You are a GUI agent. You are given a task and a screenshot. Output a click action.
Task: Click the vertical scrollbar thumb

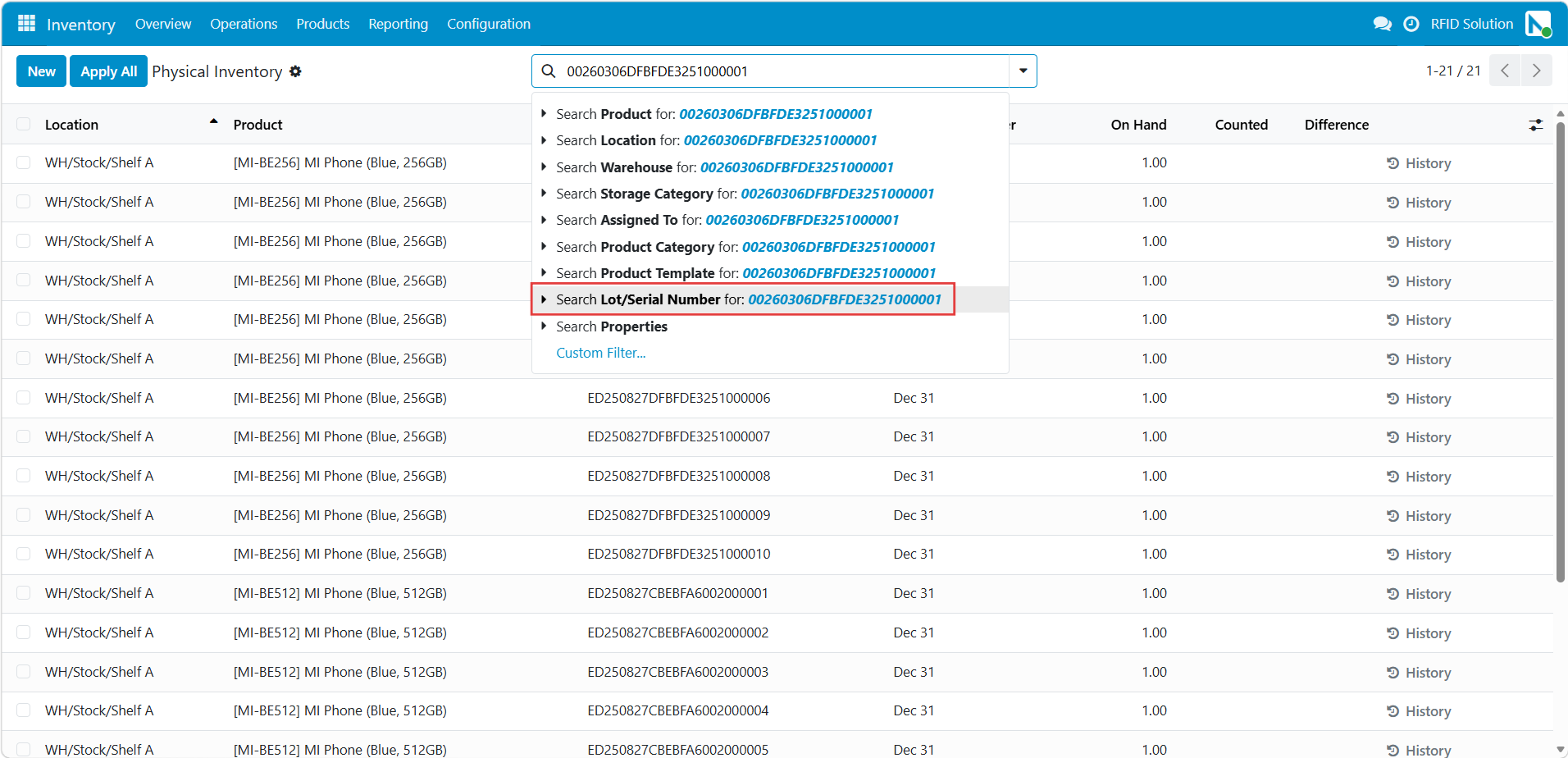pyautogui.click(x=1561, y=353)
